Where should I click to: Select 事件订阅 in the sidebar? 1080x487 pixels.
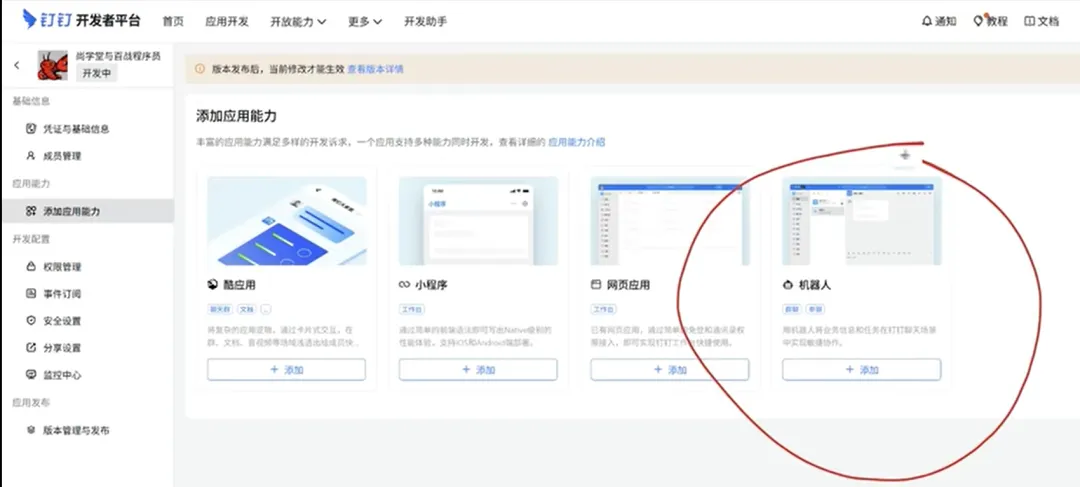(x=87, y=293)
